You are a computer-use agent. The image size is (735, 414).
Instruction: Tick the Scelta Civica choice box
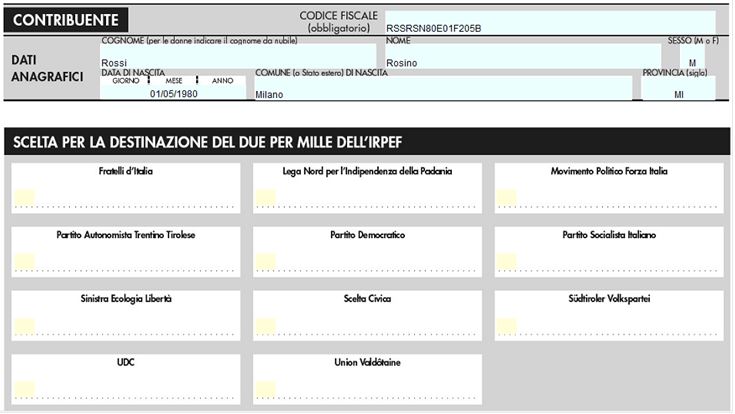click(266, 325)
